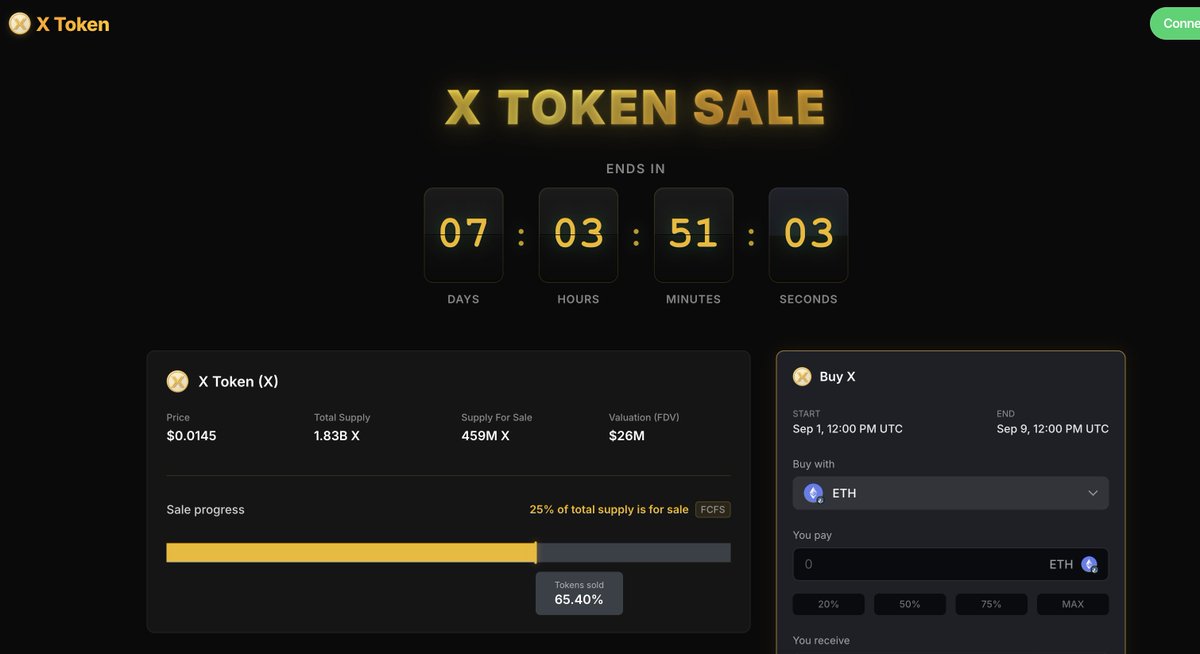Screen dimensions: 1200x654
Task: Click the ETH icon inside You pay field
Action: click(1089, 564)
